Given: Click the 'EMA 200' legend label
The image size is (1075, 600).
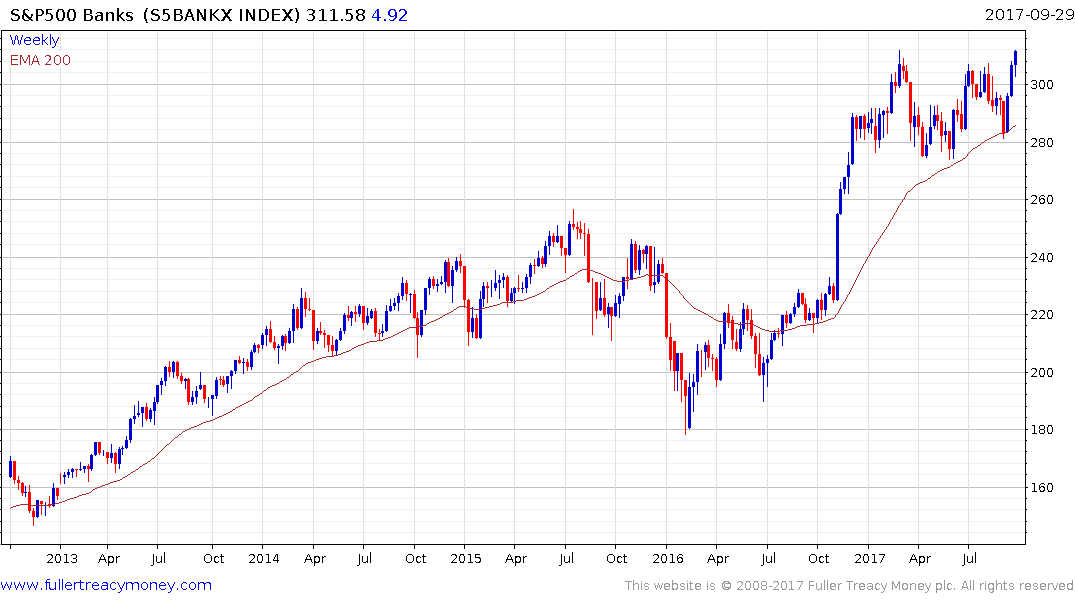Looking at the screenshot, I should coord(40,60).
